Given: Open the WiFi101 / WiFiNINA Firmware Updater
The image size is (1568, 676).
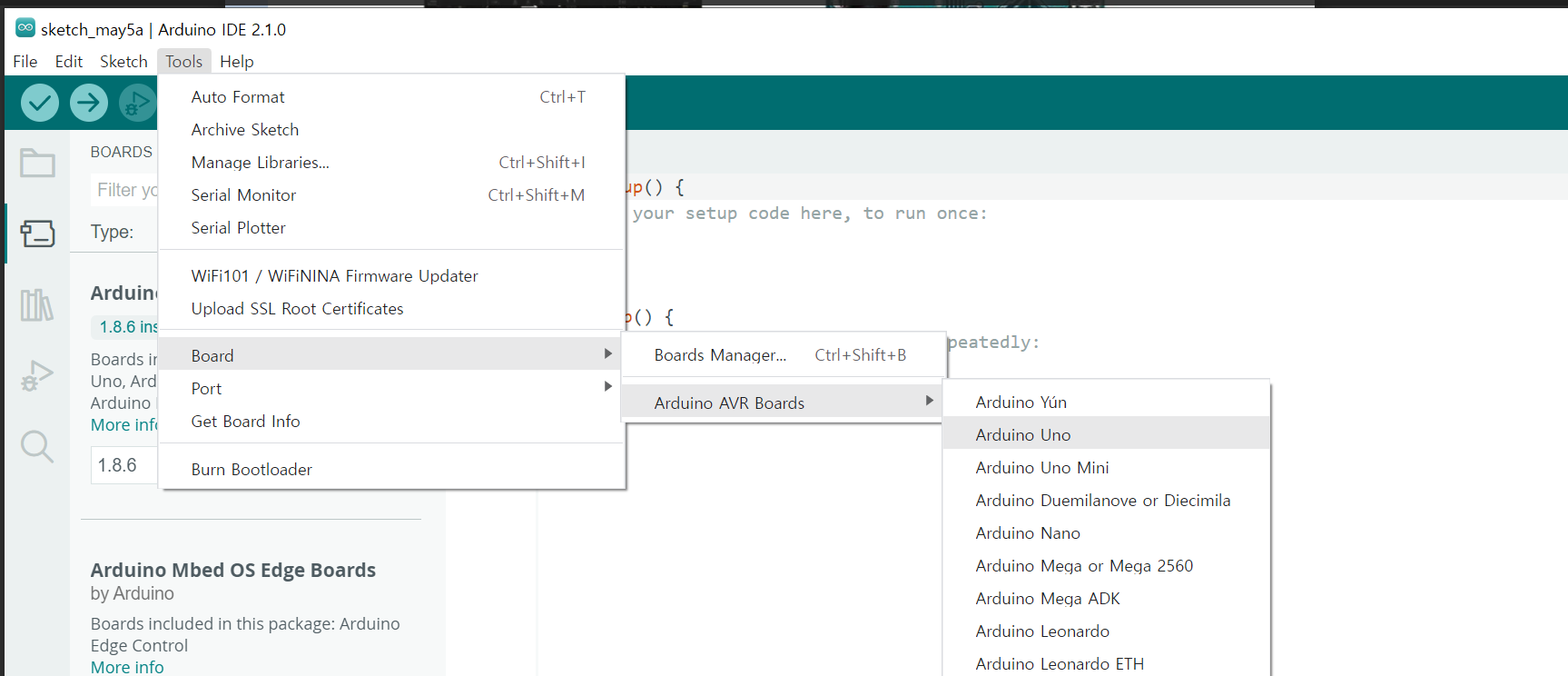Looking at the screenshot, I should coord(392,276).
